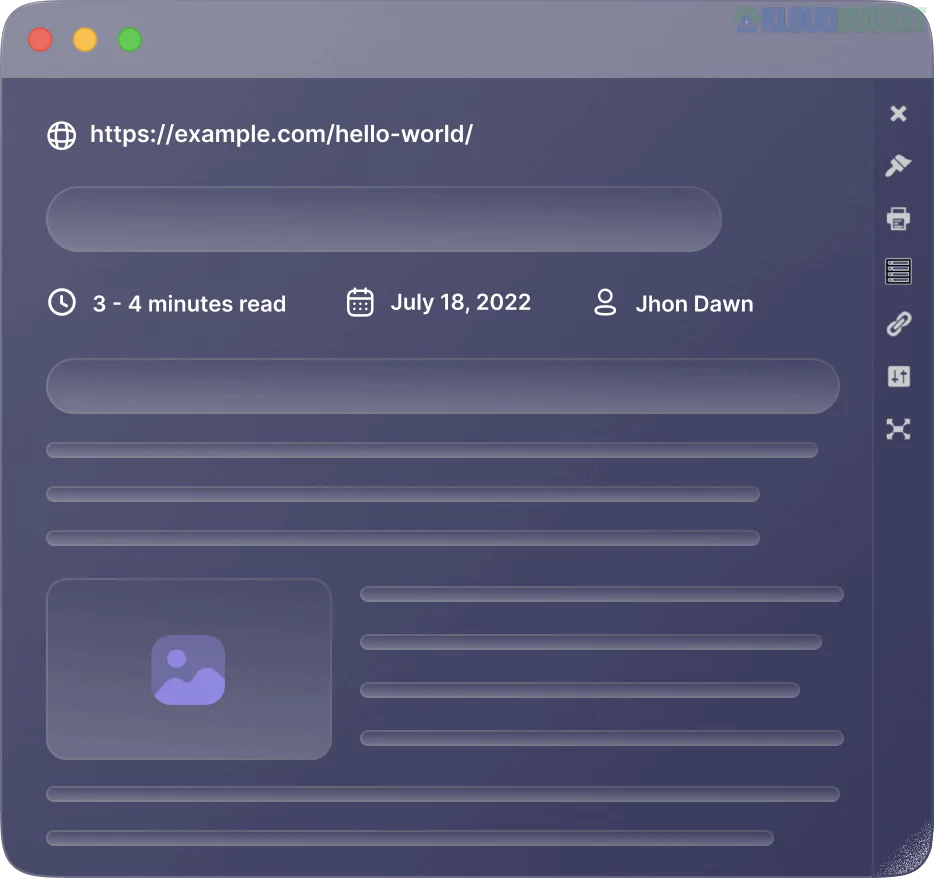934x878 pixels.
Task: Open the example.com/hello-world URL
Action: point(282,134)
